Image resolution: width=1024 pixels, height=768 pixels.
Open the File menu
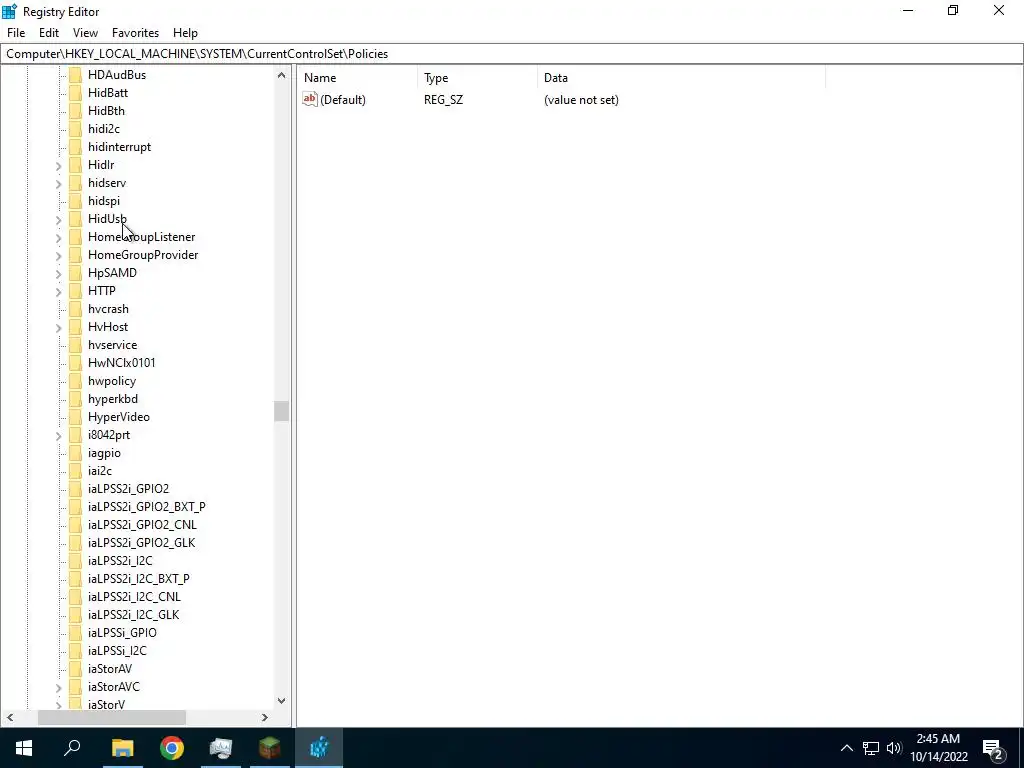tap(16, 33)
